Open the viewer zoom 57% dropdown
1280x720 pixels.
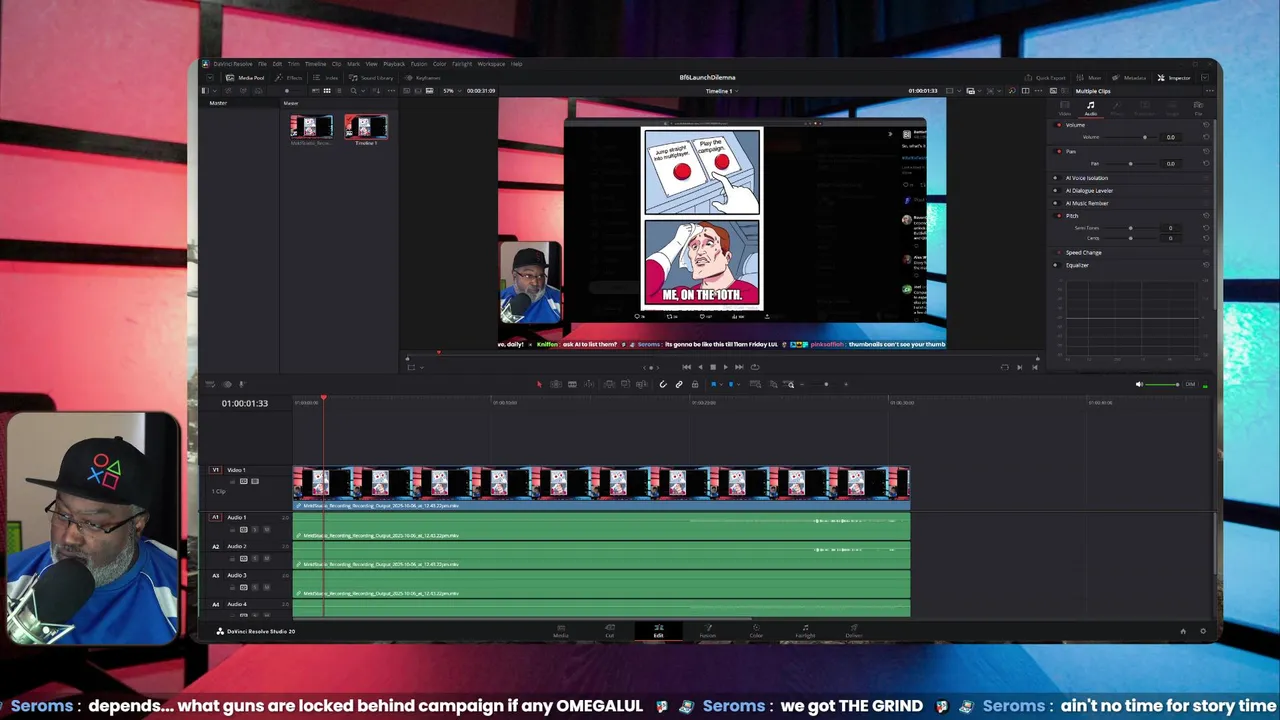point(453,91)
